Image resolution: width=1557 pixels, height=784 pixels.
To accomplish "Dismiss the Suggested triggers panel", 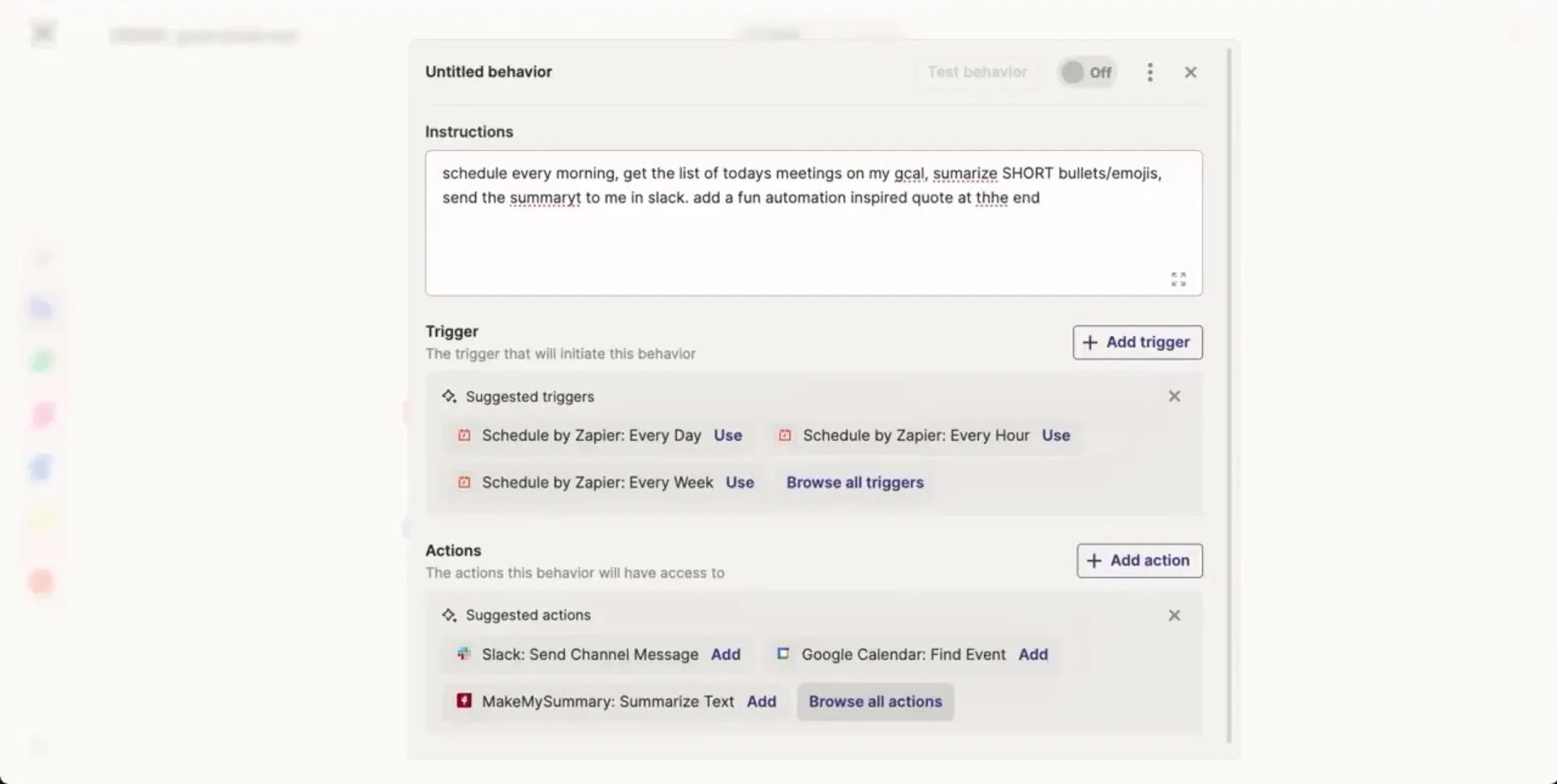I will click(1174, 396).
